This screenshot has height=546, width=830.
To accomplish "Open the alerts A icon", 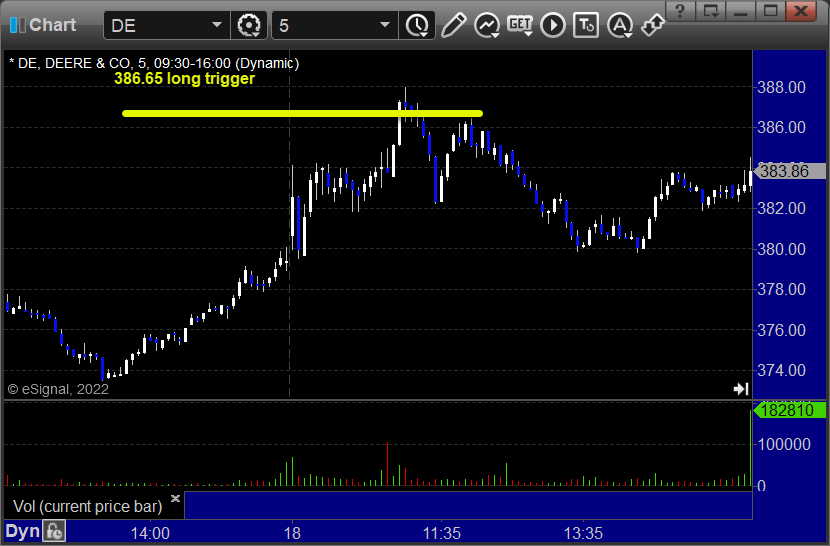I will 620,25.
